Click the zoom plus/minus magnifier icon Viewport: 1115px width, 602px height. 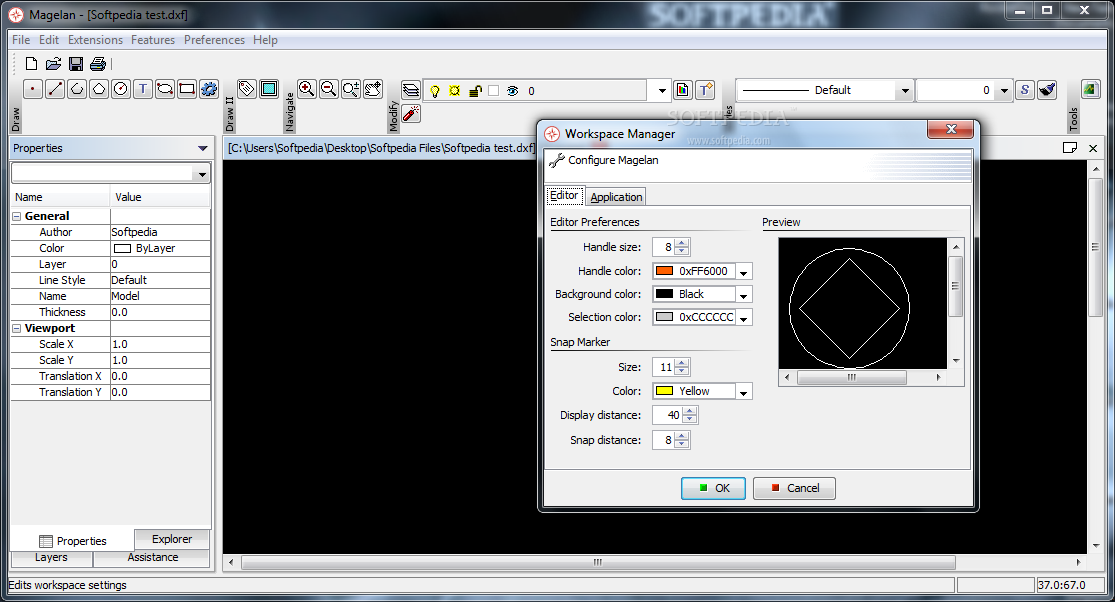pyautogui.click(x=351, y=89)
